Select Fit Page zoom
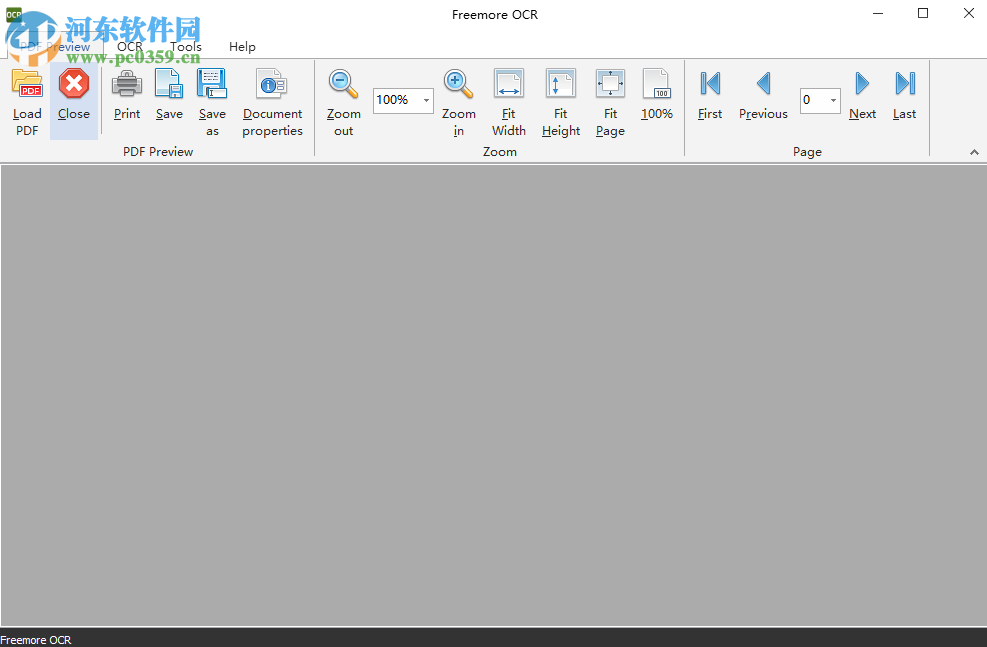 611,102
